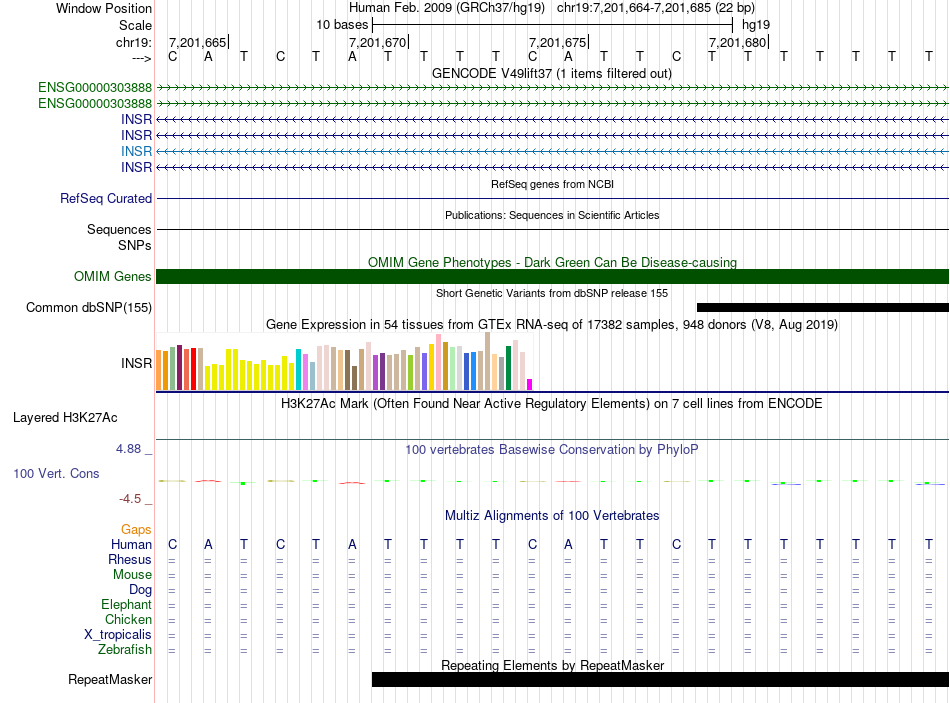Click the 100 Vert. Cons track label
Image resolution: width=950 pixels, height=703 pixels.
tap(56, 473)
